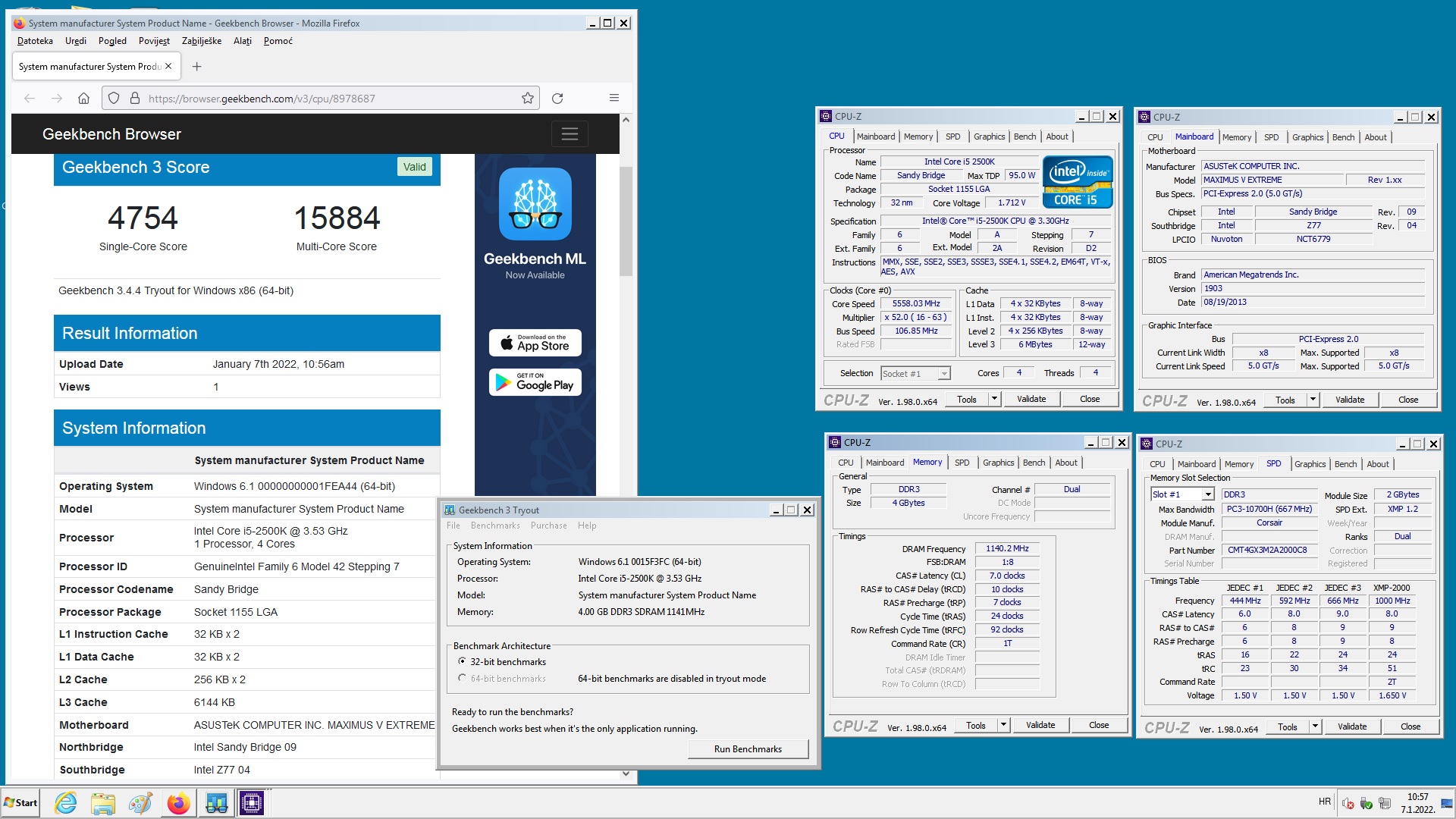Viewport: 1456px width, 819px height.
Task: Select the 64-bit benchmarks radio button
Action: pos(462,678)
